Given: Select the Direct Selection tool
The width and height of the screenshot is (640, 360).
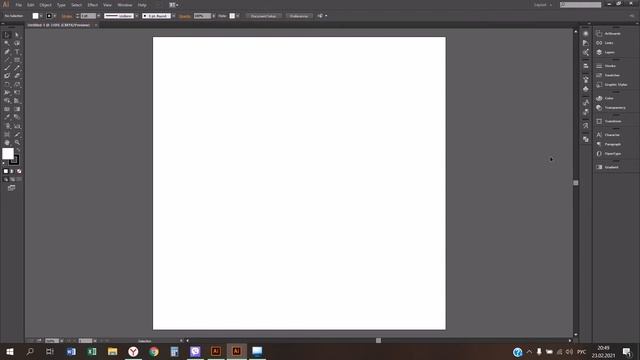Looking at the screenshot, I should (17, 35).
